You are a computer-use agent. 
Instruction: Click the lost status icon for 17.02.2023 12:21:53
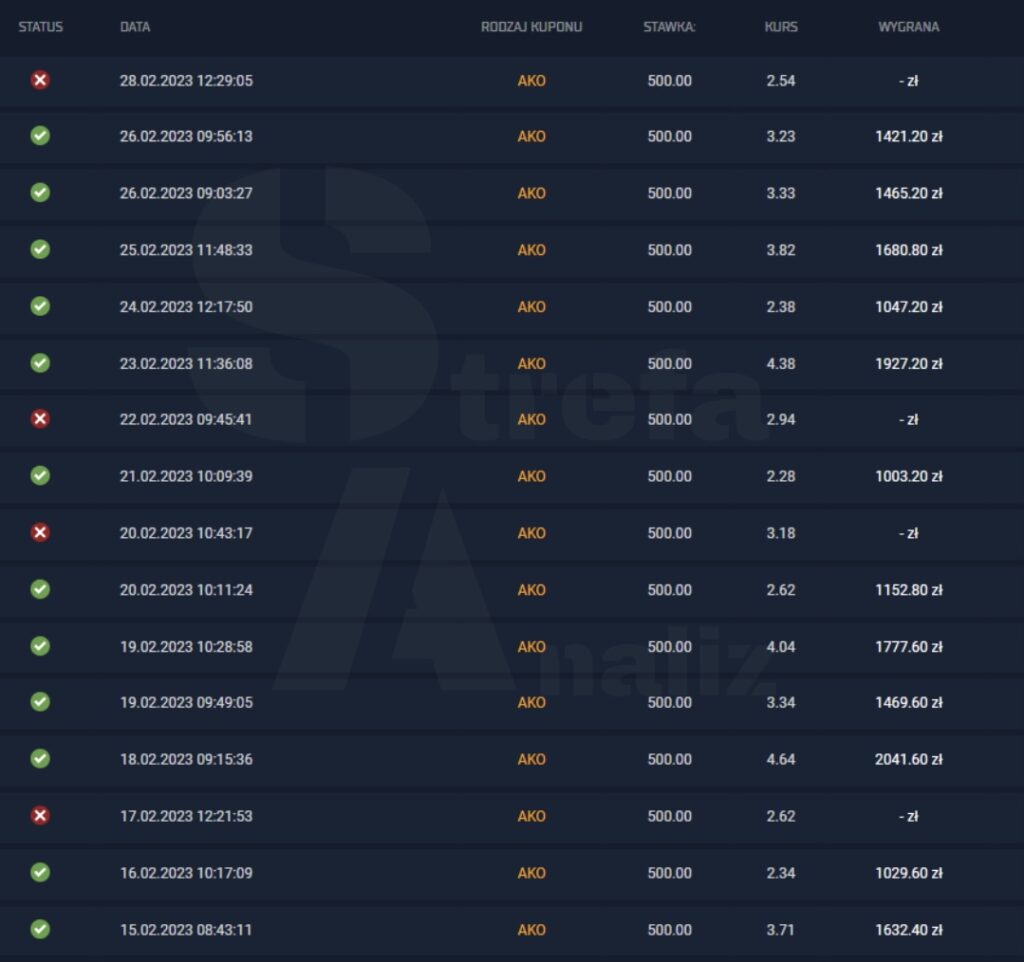[x=40, y=816]
